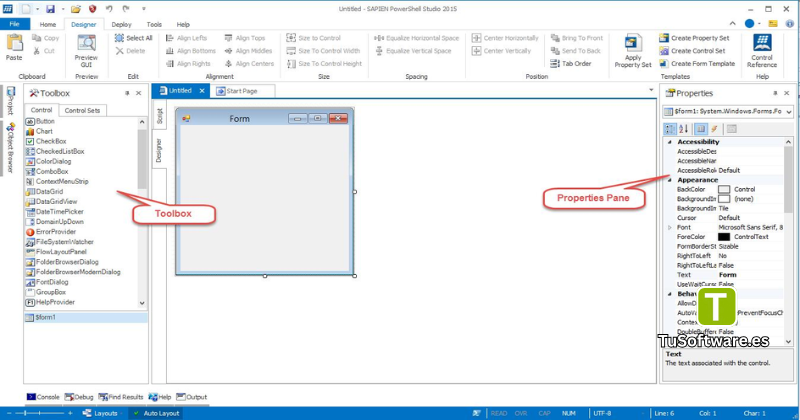800x420 pixels.
Task: Open the document tabs dropdown arrow
Action: (x=651, y=90)
